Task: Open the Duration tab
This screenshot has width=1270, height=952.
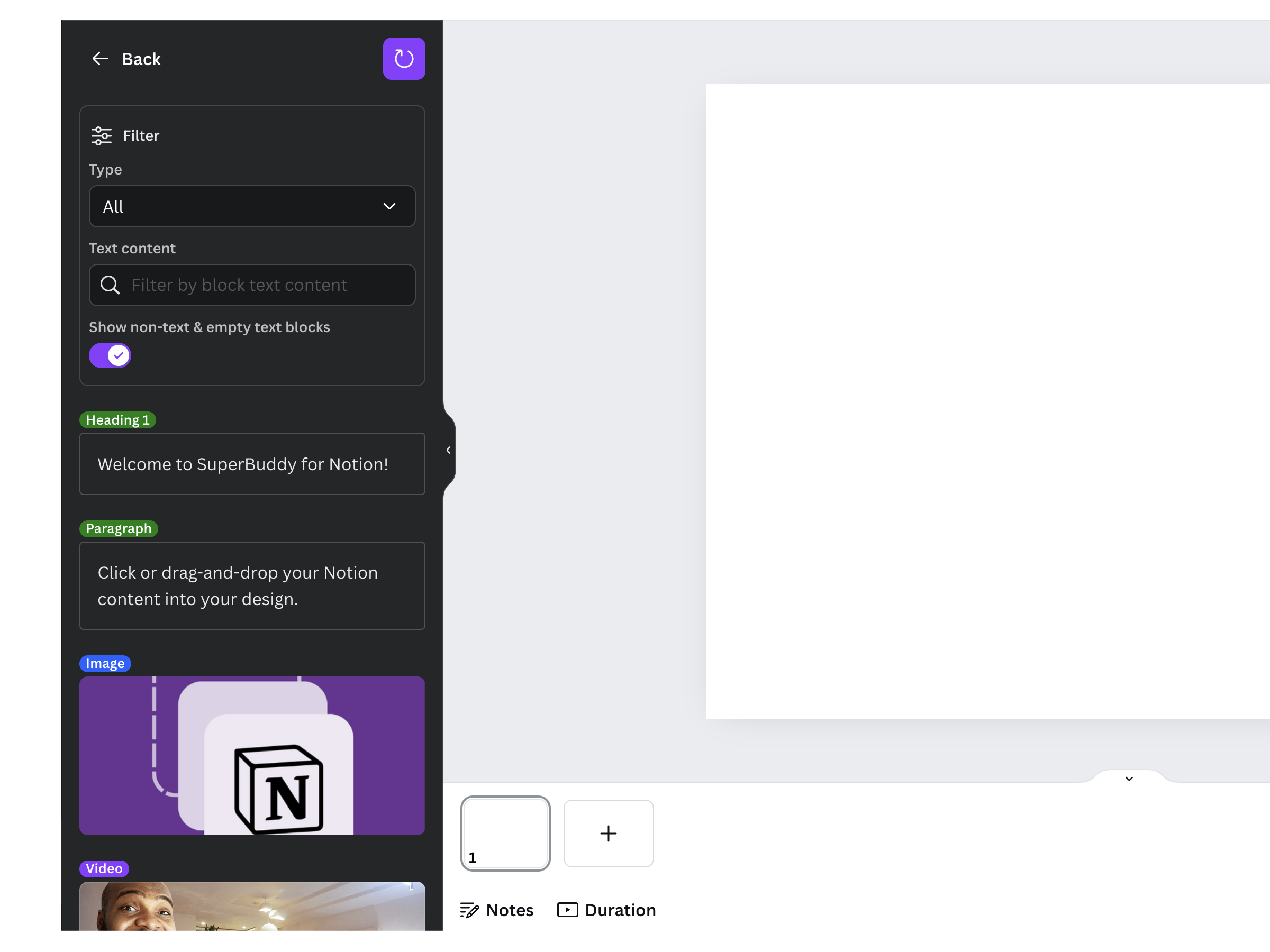Action: click(620, 910)
